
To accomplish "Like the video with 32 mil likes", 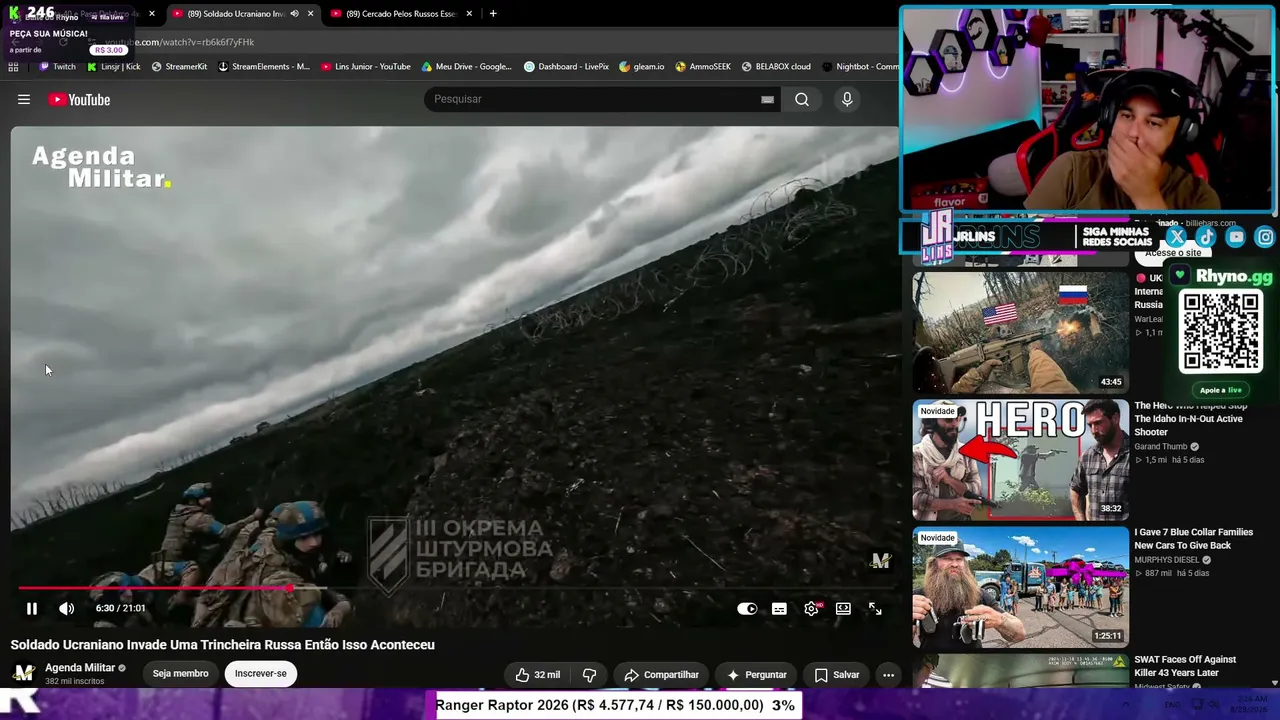I will [538, 675].
